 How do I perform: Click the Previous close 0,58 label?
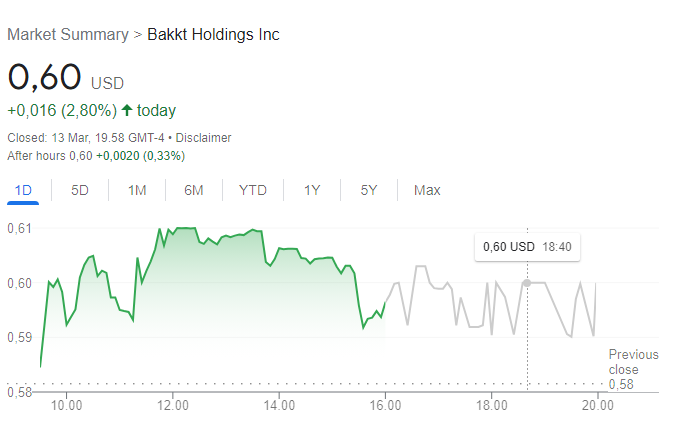pos(633,369)
